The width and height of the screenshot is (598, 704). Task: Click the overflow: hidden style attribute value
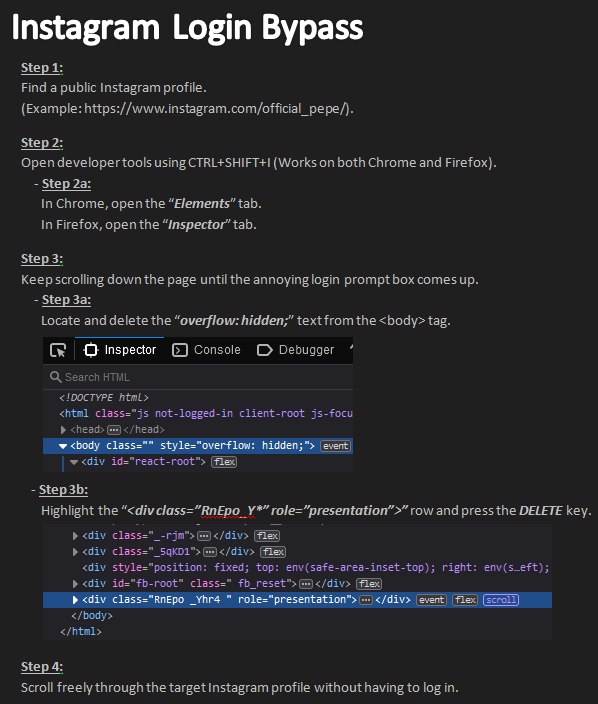pos(255,446)
